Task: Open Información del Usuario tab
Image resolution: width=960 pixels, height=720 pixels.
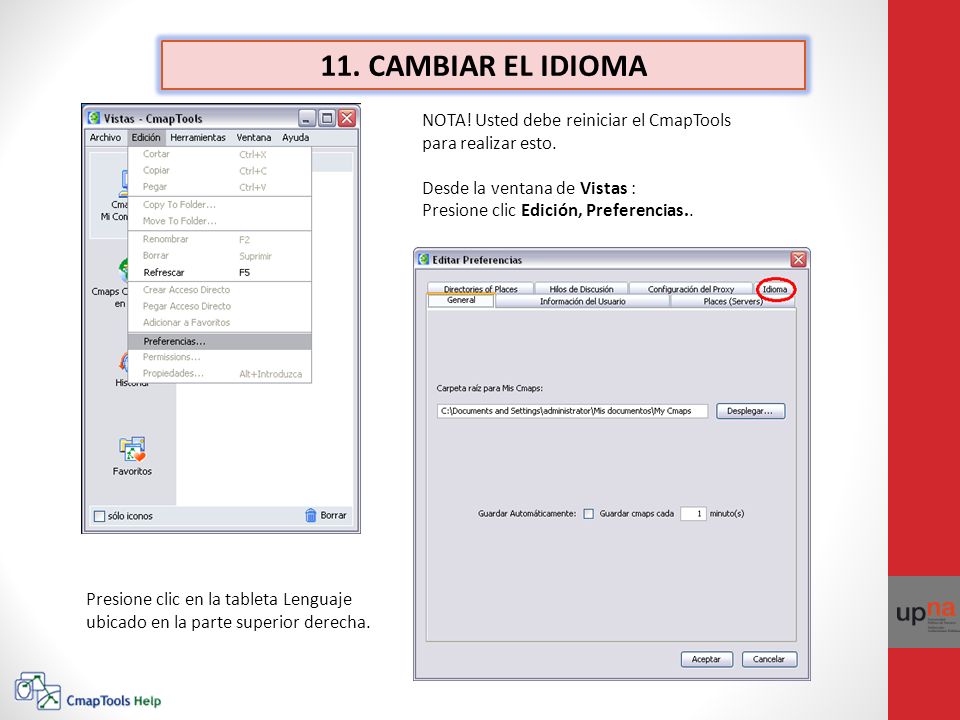Action: (582, 301)
